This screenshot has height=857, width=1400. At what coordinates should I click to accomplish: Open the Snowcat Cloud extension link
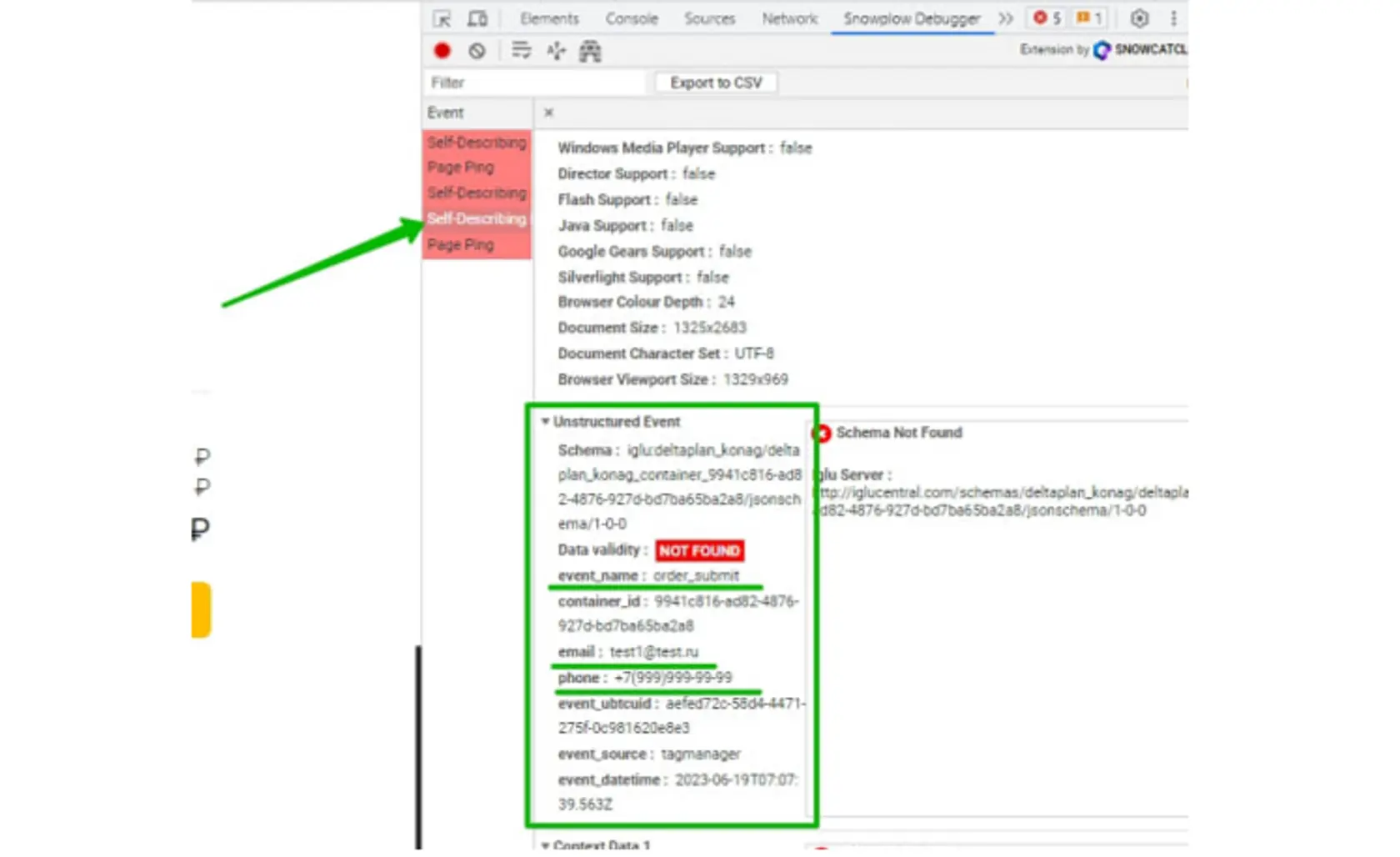pos(1141,50)
